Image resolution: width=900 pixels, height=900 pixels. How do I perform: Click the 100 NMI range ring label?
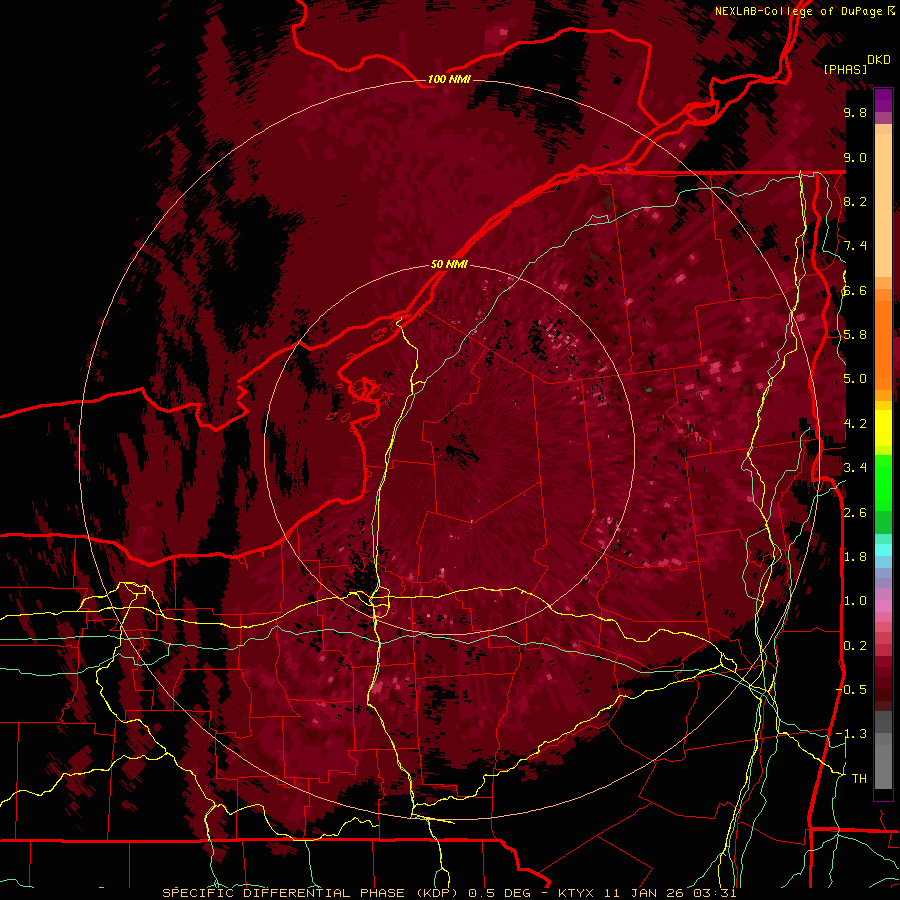point(449,79)
